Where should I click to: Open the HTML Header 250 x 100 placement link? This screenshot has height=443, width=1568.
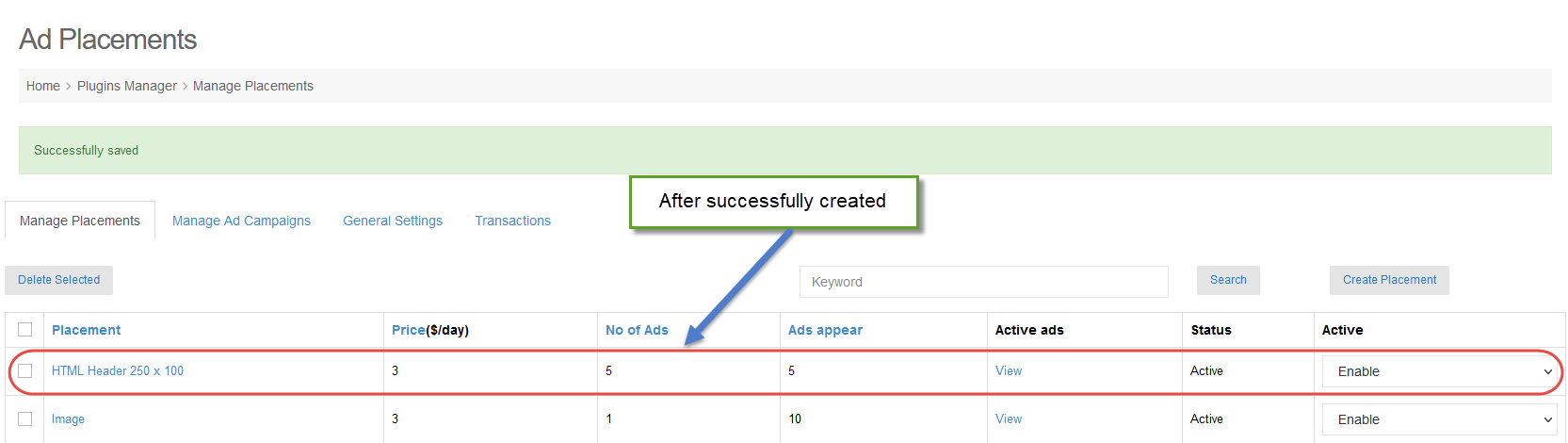[118, 370]
